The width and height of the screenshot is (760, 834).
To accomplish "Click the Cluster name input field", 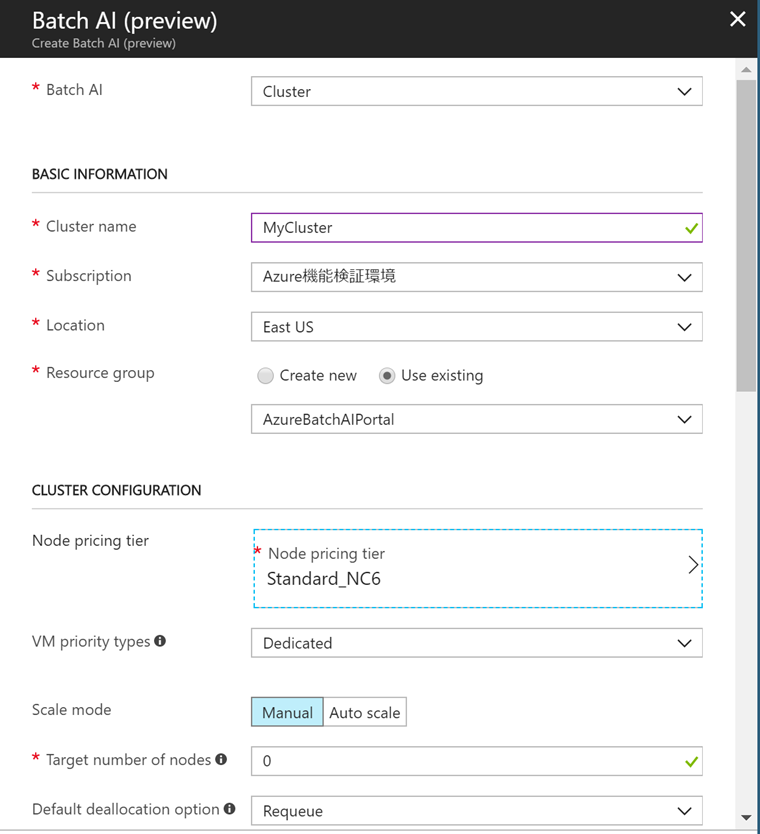I will [x=477, y=228].
